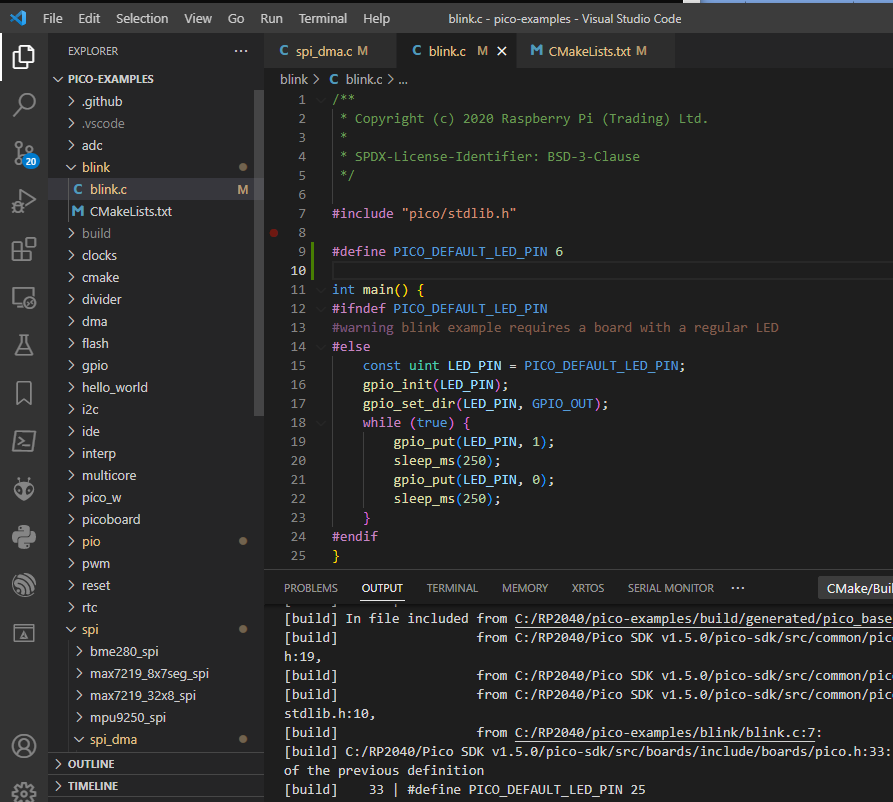Open the PlatformIO alien icon

[23, 489]
